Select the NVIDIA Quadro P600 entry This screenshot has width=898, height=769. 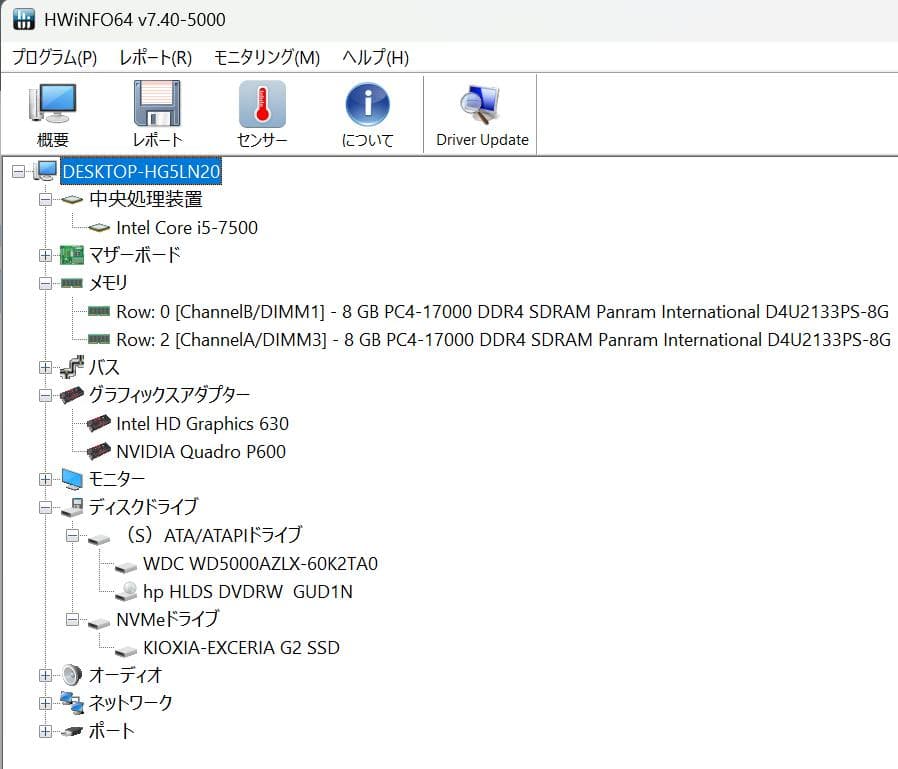point(197,451)
